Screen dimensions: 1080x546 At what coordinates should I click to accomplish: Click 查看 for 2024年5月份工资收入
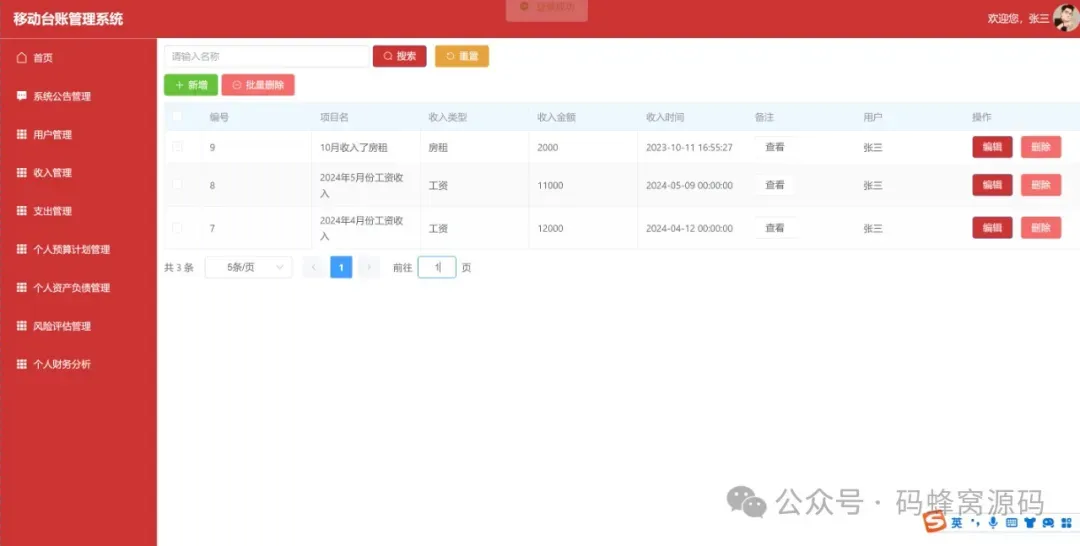point(775,185)
